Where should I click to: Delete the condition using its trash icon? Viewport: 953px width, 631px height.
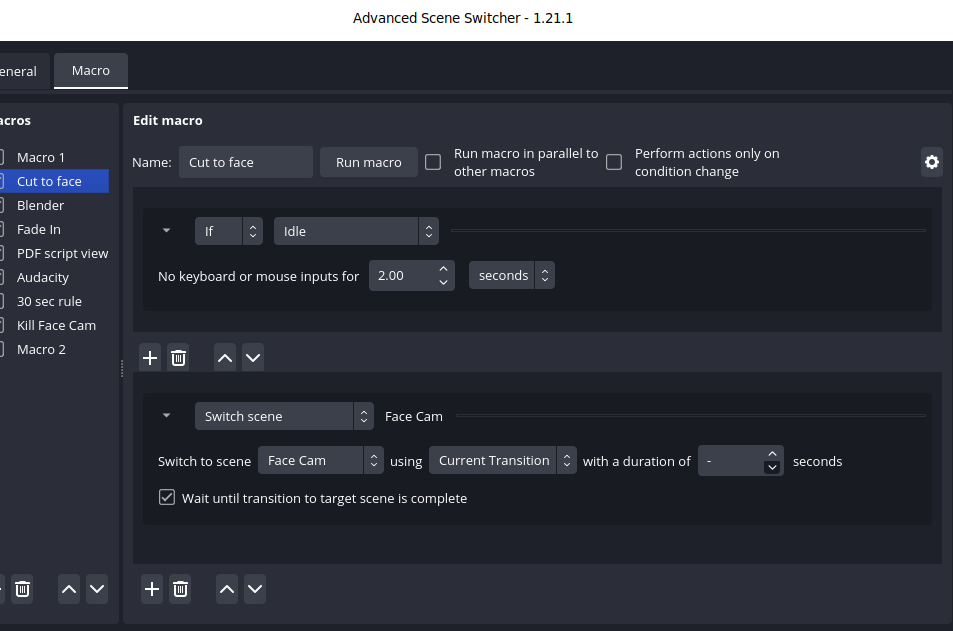(x=177, y=357)
